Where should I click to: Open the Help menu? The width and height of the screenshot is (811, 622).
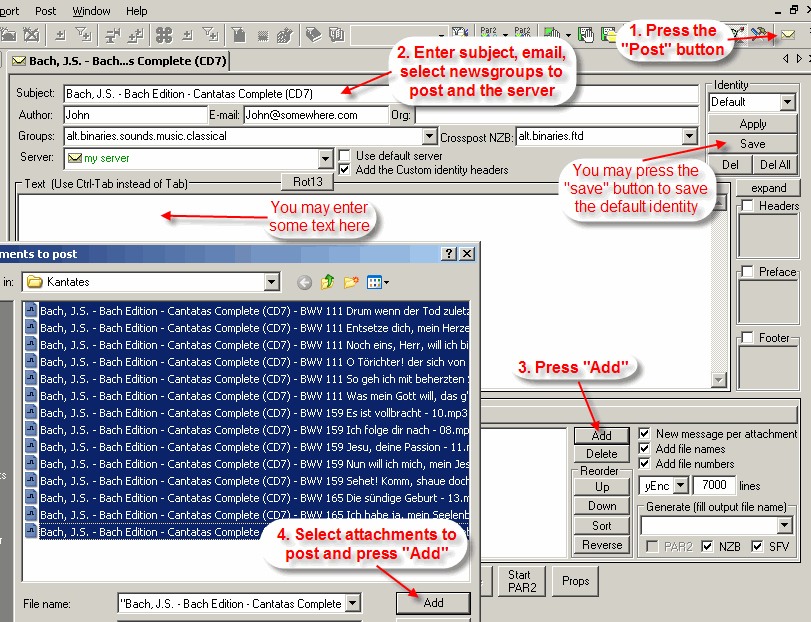click(x=136, y=11)
